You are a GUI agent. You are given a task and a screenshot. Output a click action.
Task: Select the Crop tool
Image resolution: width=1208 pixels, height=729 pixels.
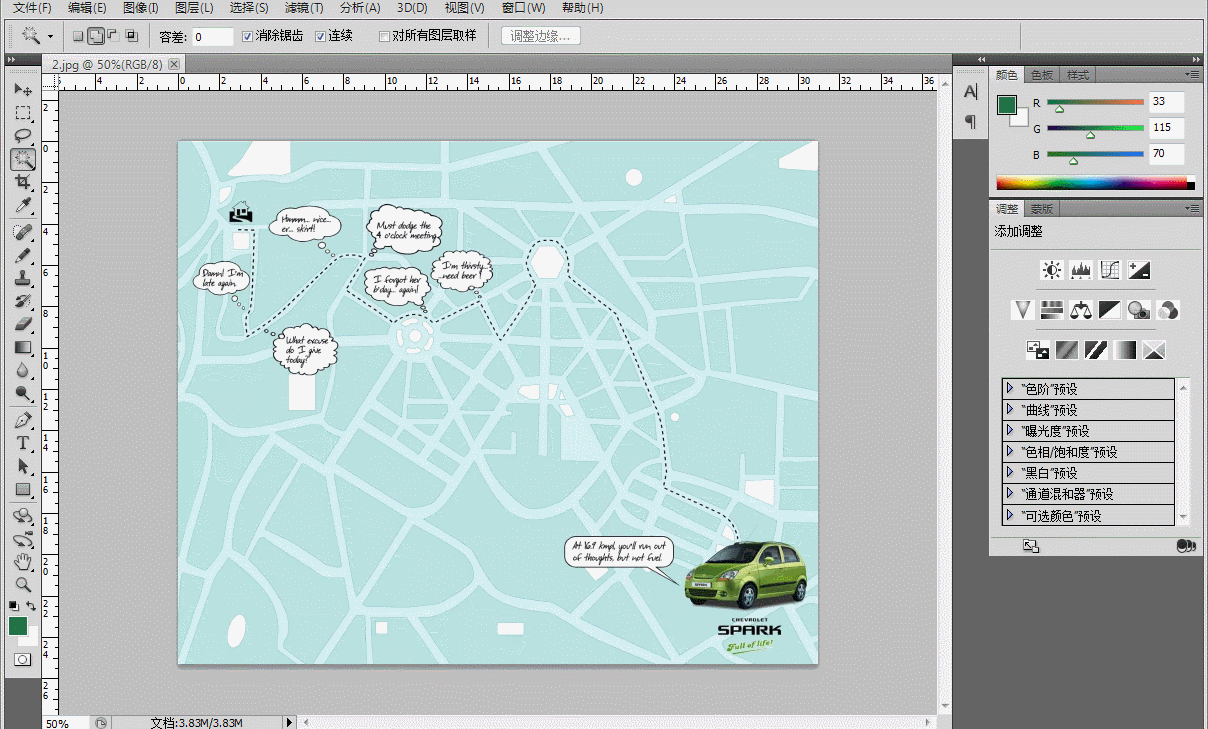point(22,182)
